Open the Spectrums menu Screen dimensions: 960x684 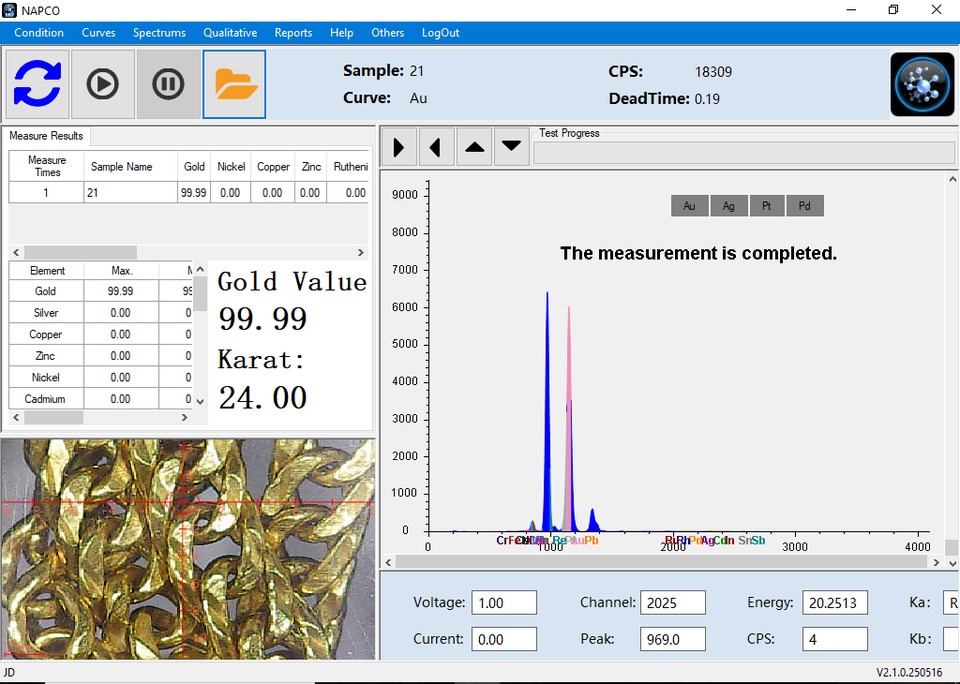(159, 32)
